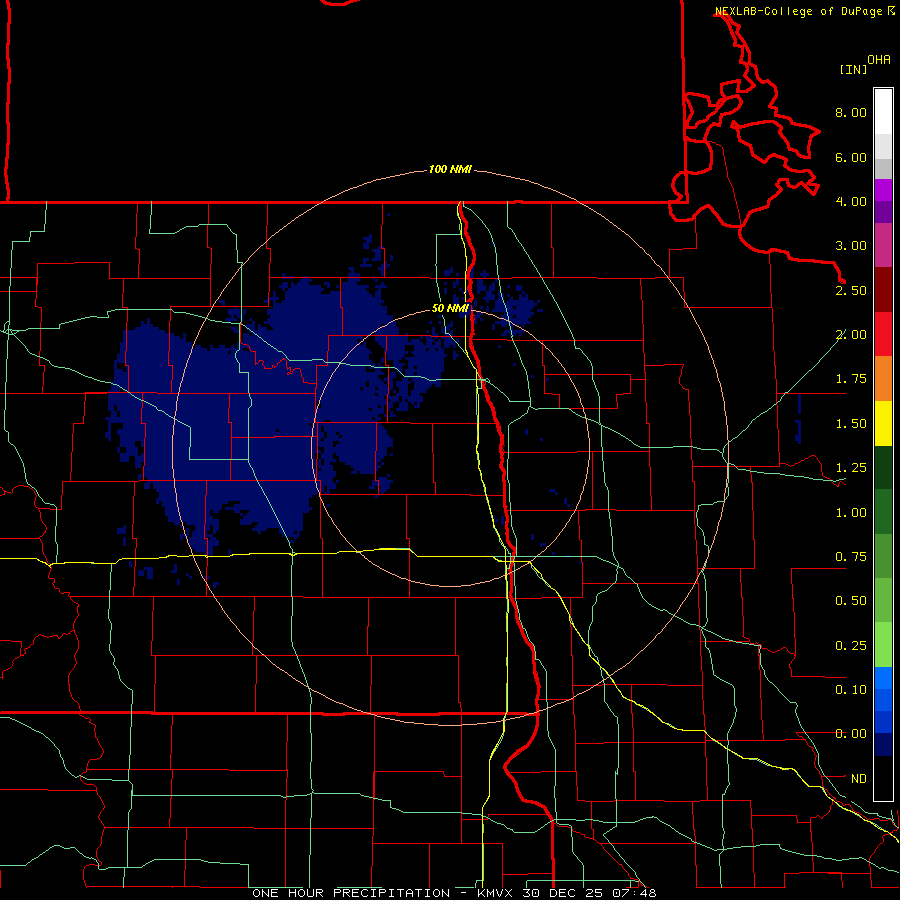Click the 0.75 legend value

tap(851, 557)
